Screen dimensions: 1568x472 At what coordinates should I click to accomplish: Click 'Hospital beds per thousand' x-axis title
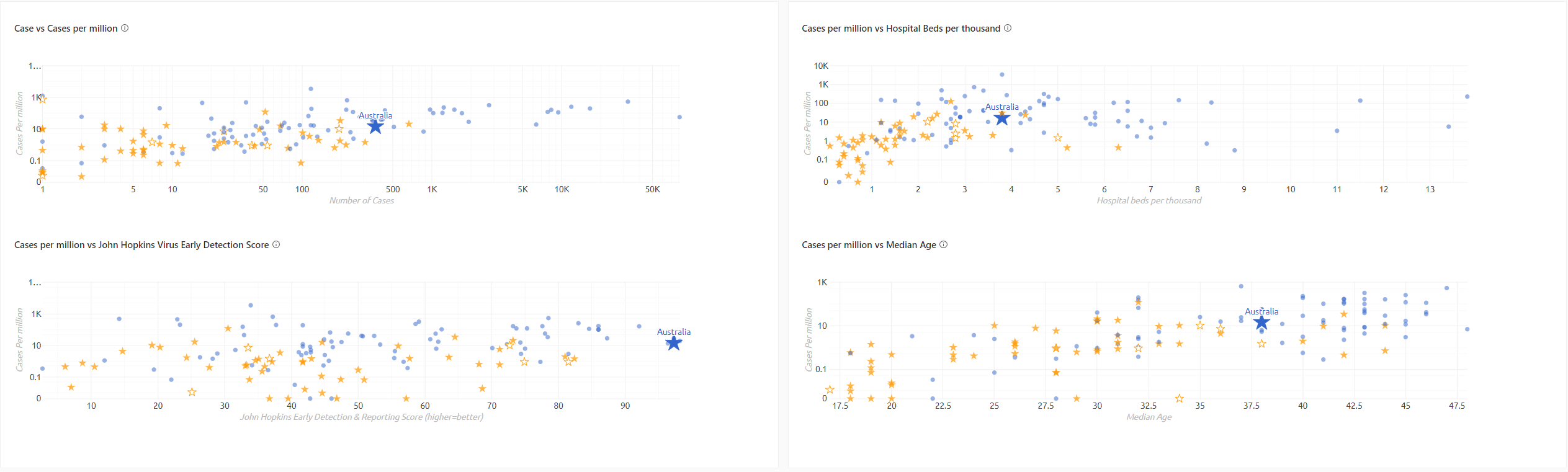pyautogui.click(x=1149, y=200)
